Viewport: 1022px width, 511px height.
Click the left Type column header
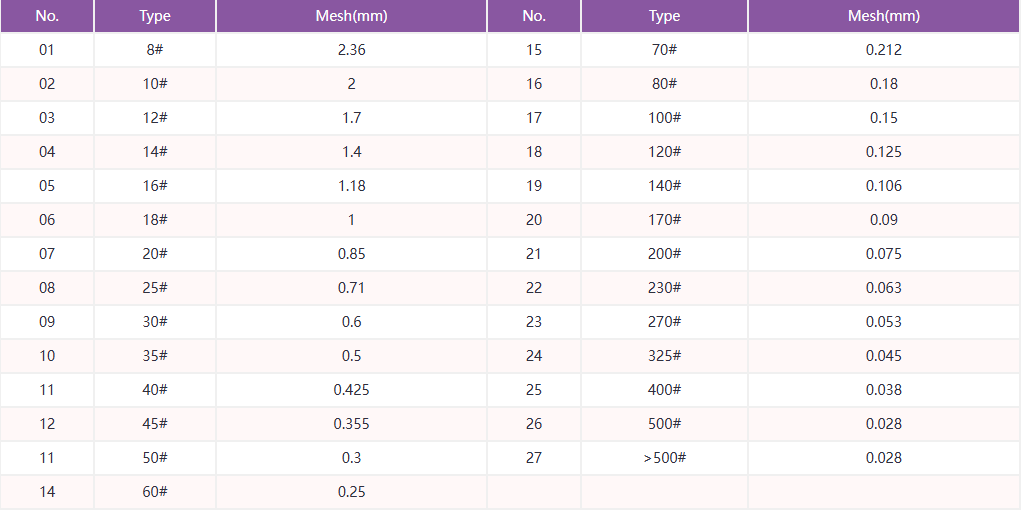155,16
